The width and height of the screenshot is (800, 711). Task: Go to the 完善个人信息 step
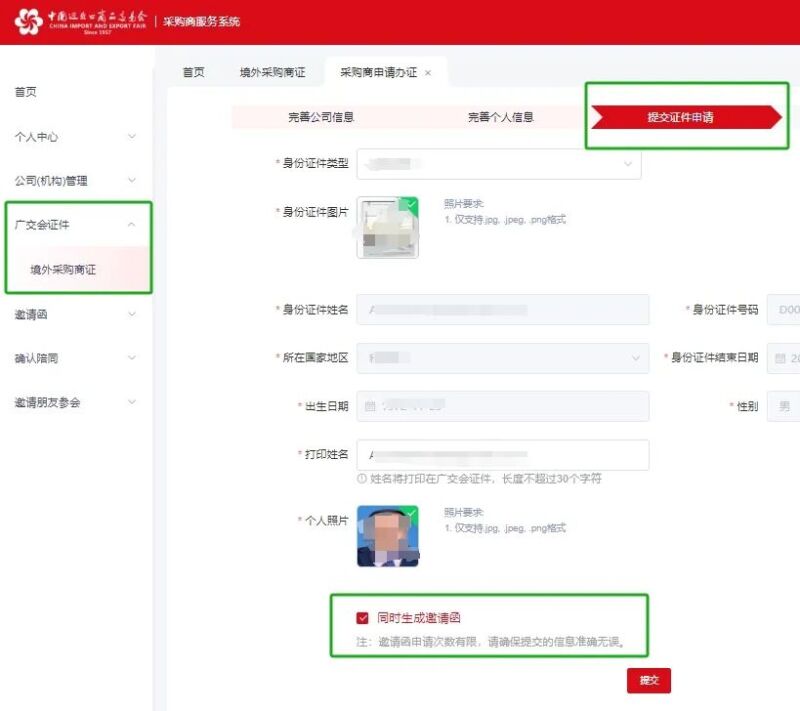500,117
